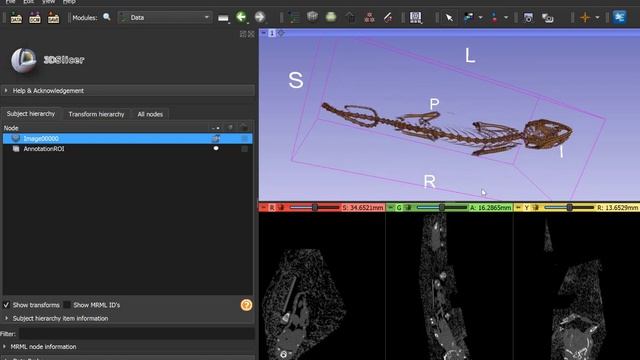Click the green slice view pin
Image resolution: width=640 pixels, height=360 pixels.
391,208
